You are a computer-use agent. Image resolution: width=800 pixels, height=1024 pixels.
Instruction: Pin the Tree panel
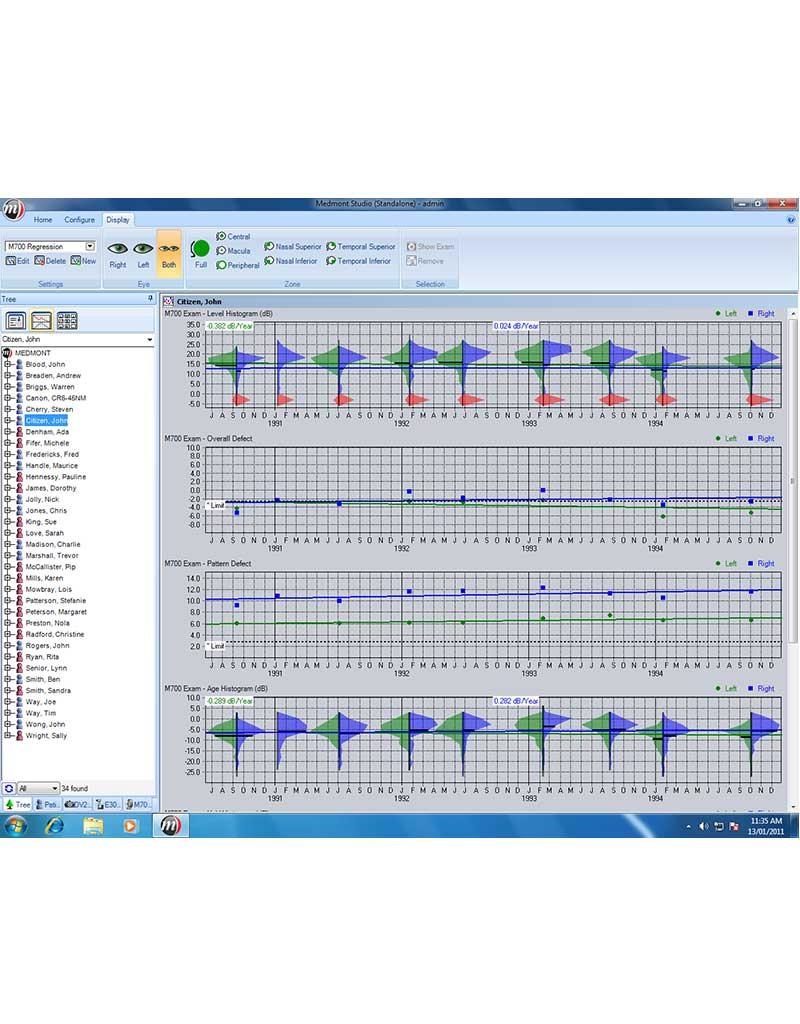click(x=151, y=298)
